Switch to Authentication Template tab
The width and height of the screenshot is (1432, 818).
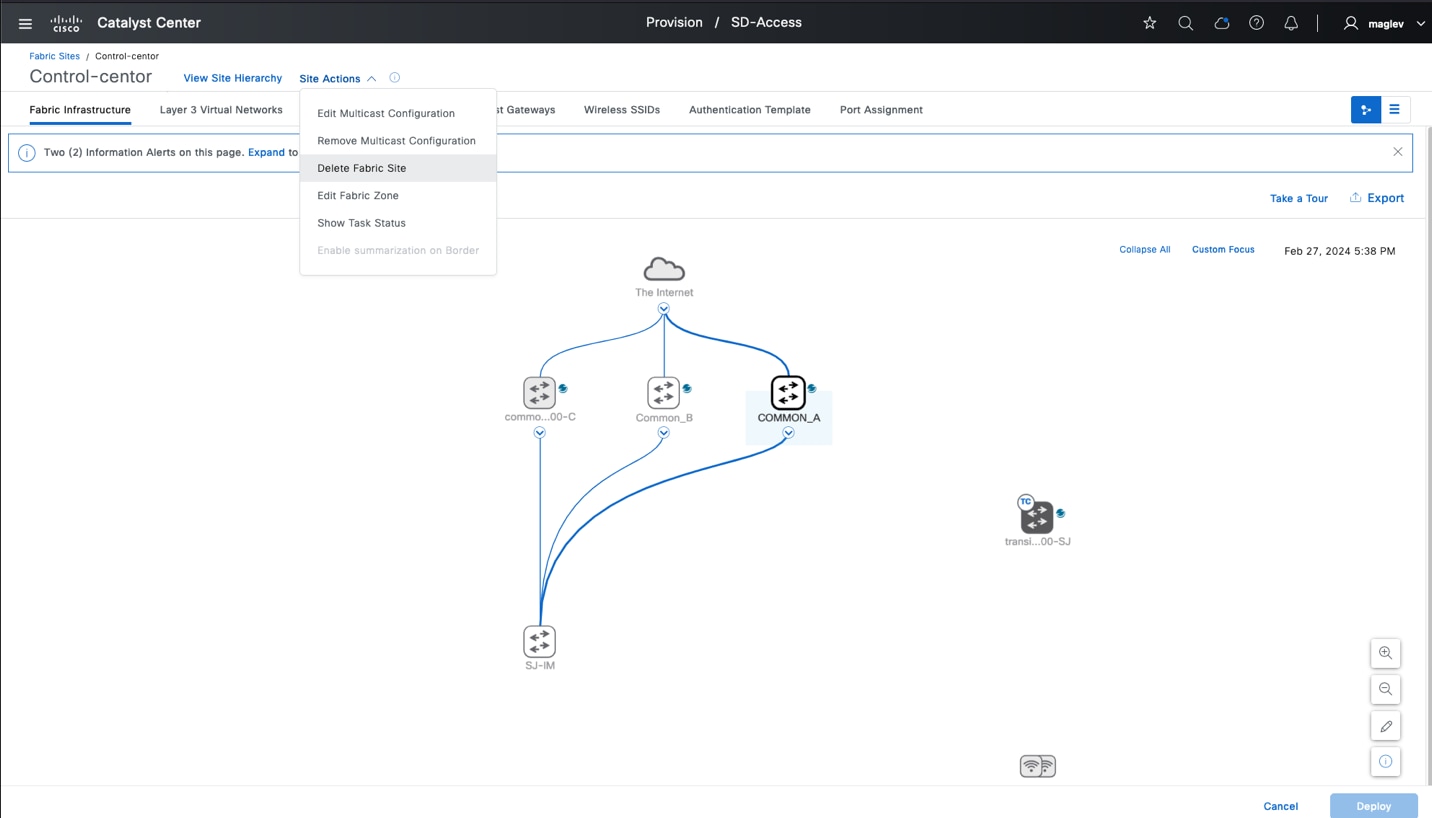(749, 110)
